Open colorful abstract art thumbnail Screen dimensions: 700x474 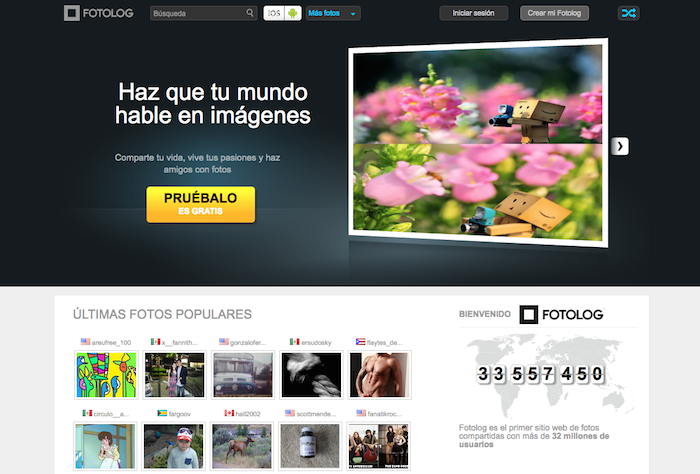106,375
